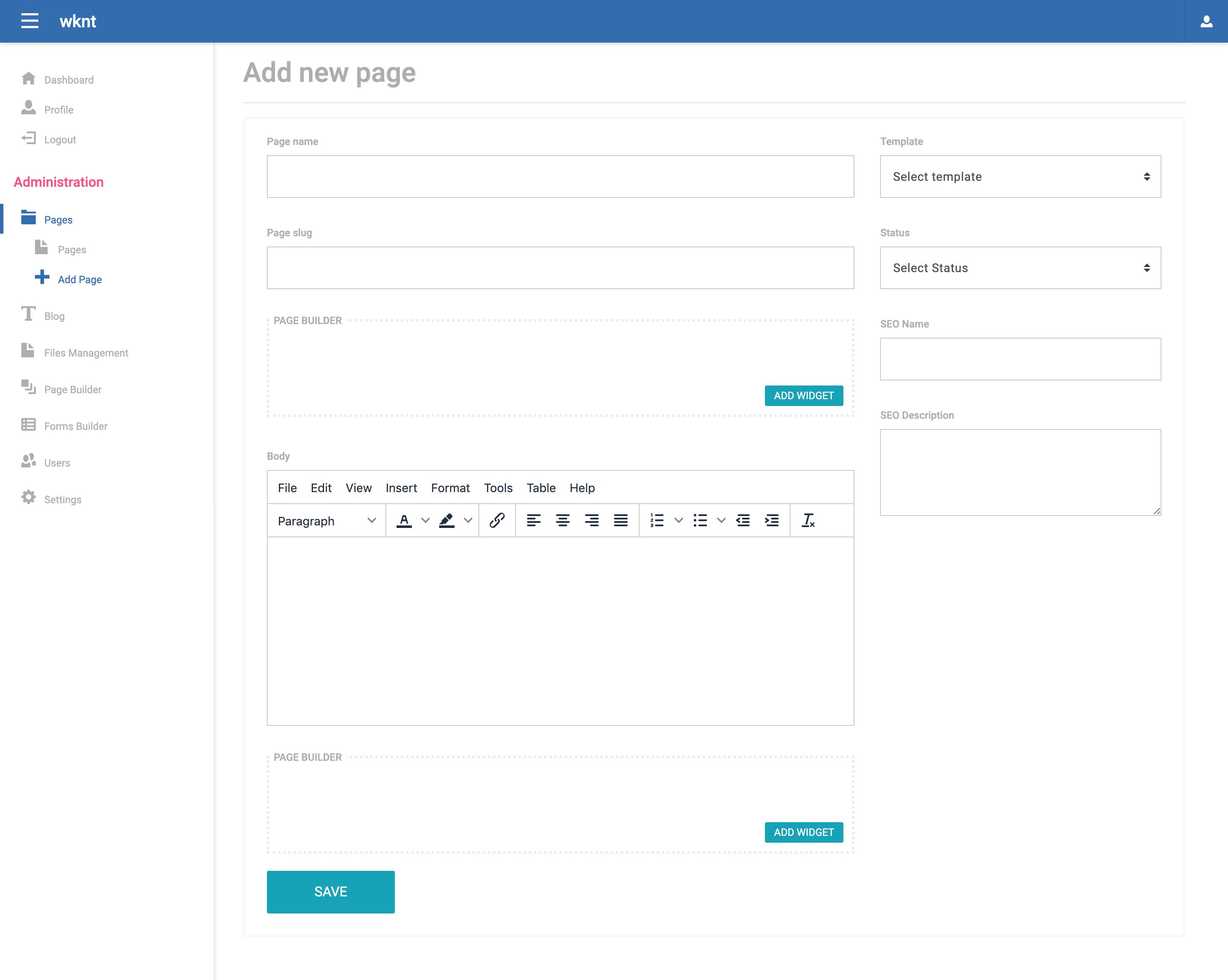Image resolution: width=1228 pixels, height=980 pixels.
Task: Click the plus icon beside Add Page
Action: point(42,278)
